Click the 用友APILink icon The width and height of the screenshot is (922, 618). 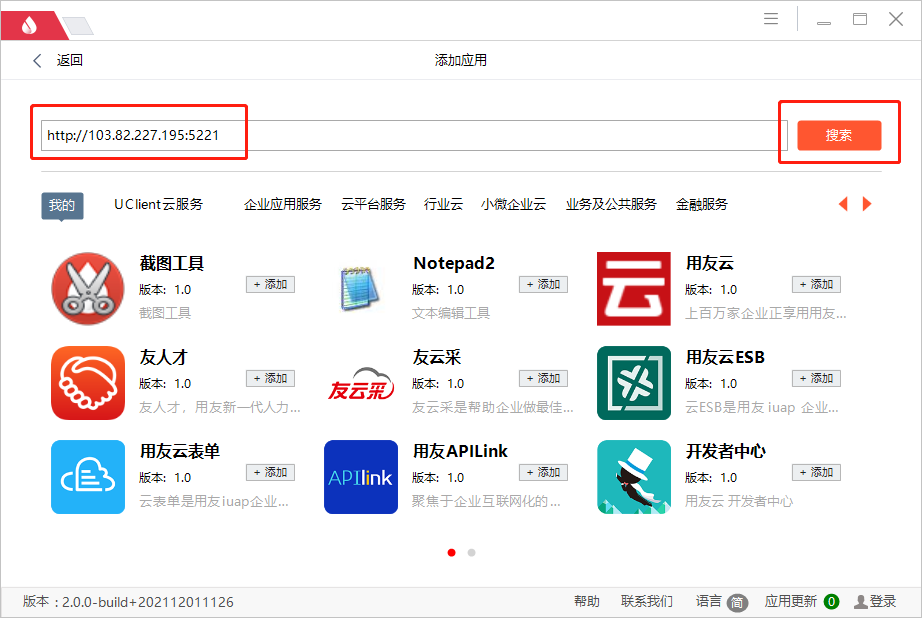point(361,477)
